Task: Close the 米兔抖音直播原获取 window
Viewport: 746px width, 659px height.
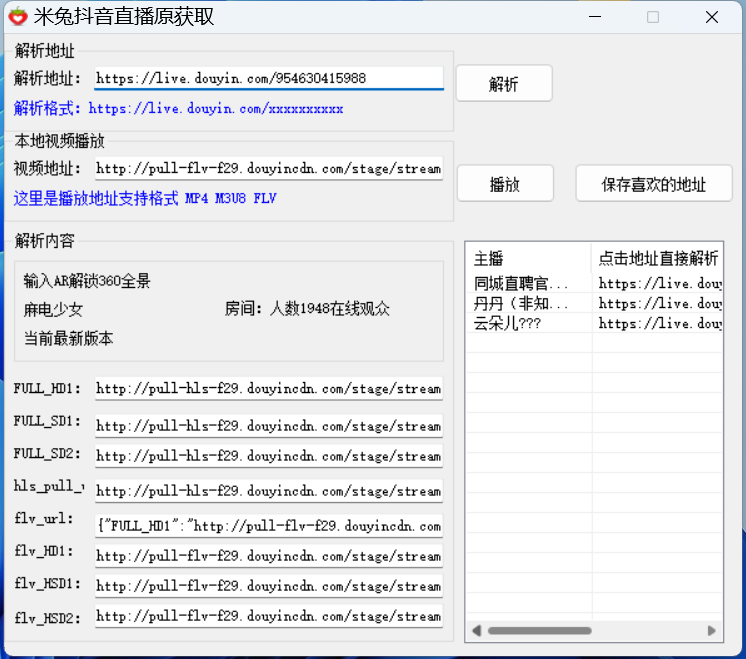Action: [x=712, y=17]
